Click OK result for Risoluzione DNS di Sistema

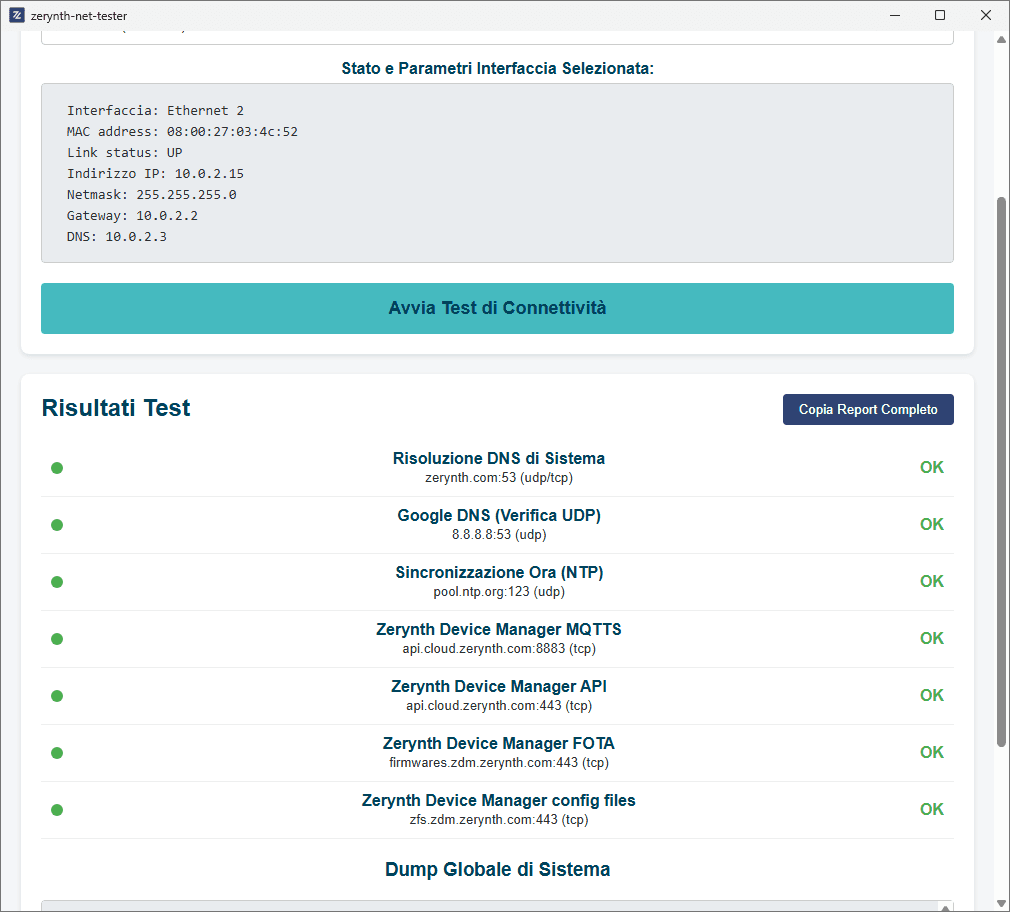(931, 468)
